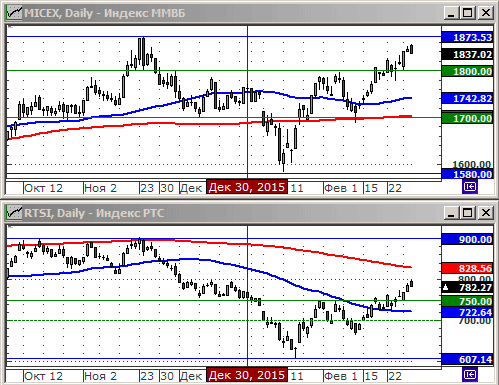Select the 607.14 support level label
The width and height of the screenshot is (499, 385).
(467, 359)
